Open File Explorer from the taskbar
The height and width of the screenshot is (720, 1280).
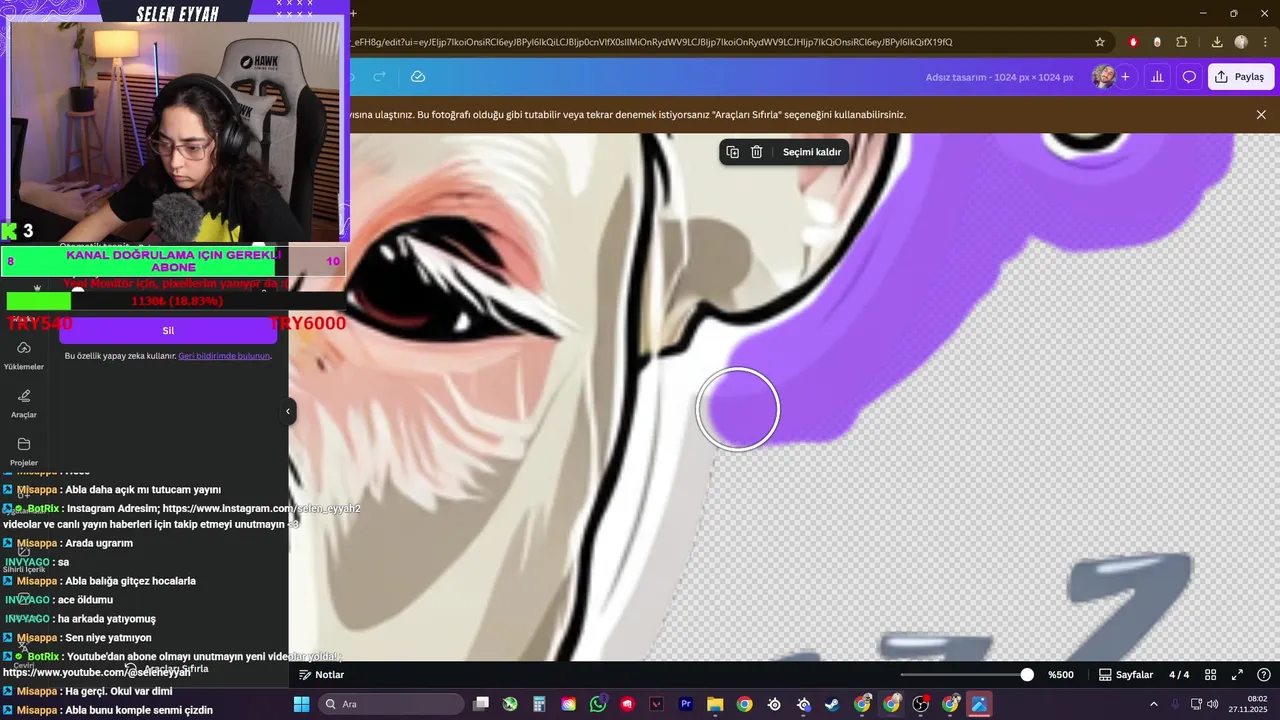pyautogui.click(x=715, y=704)
